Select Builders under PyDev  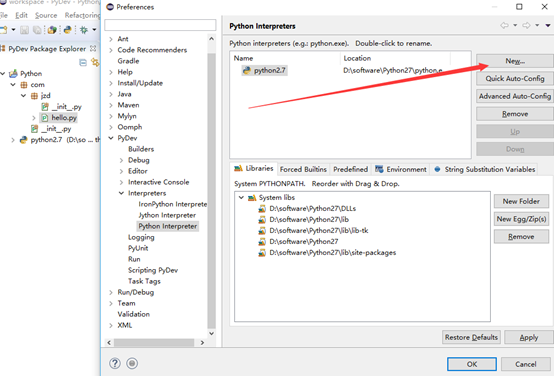pyautogui.click(x=141, y=149)
